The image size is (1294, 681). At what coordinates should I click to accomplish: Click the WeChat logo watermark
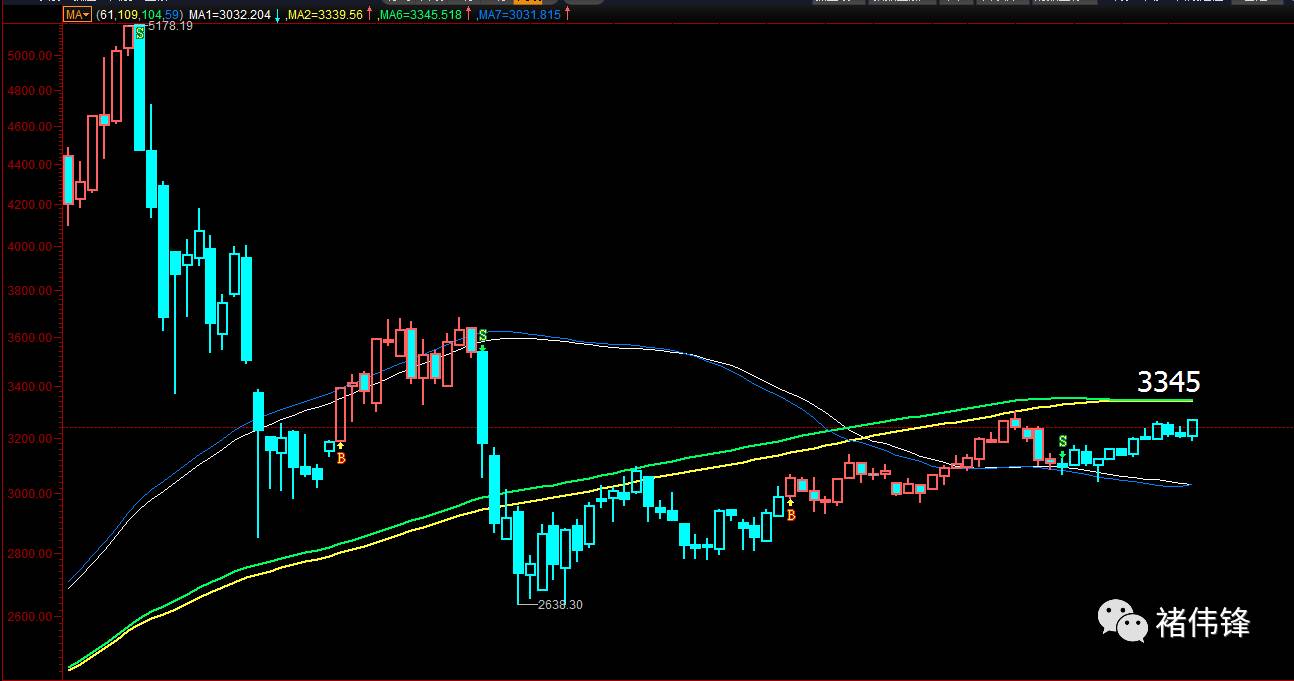1123,621
